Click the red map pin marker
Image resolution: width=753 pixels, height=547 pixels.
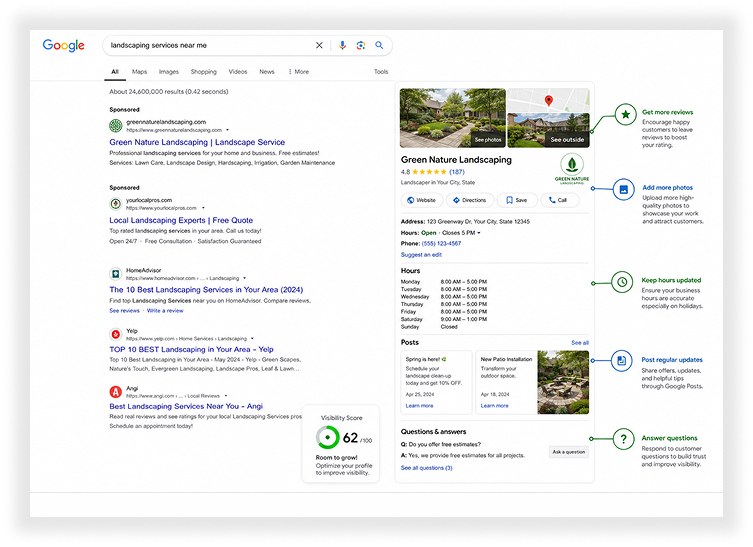[548, 100]
